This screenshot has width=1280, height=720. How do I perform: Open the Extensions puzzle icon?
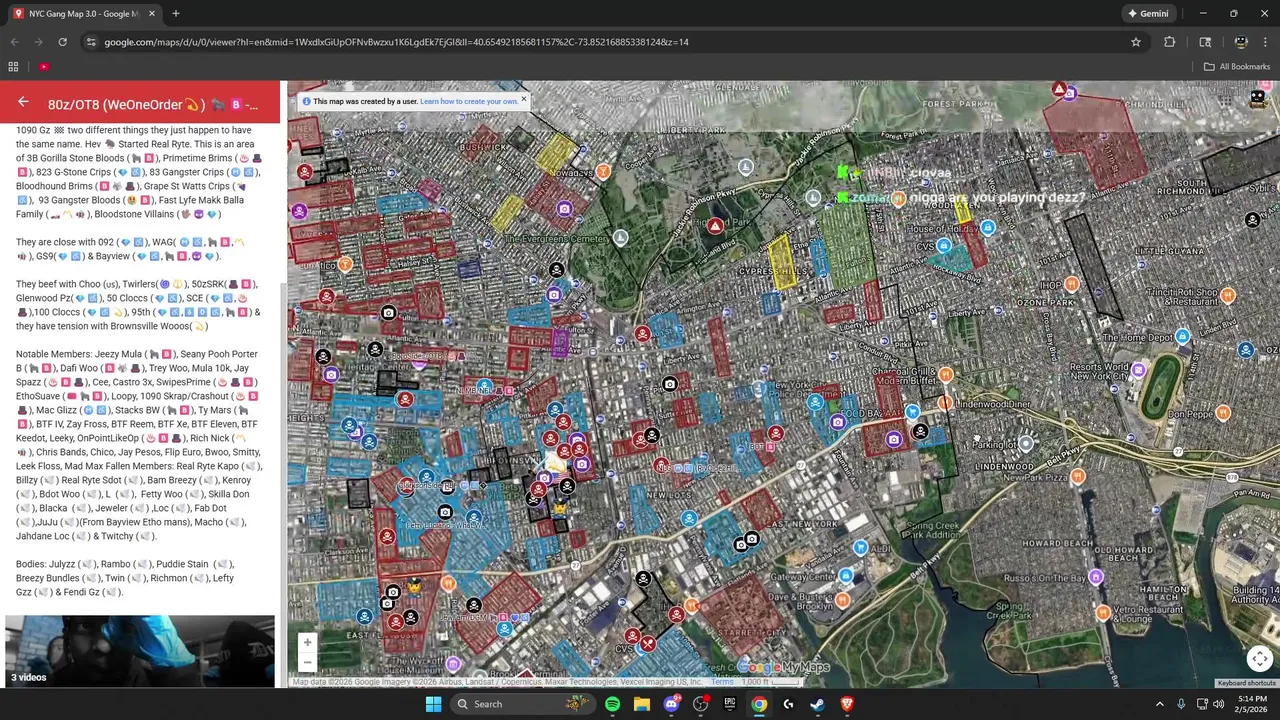click(x=1169, y=42)
